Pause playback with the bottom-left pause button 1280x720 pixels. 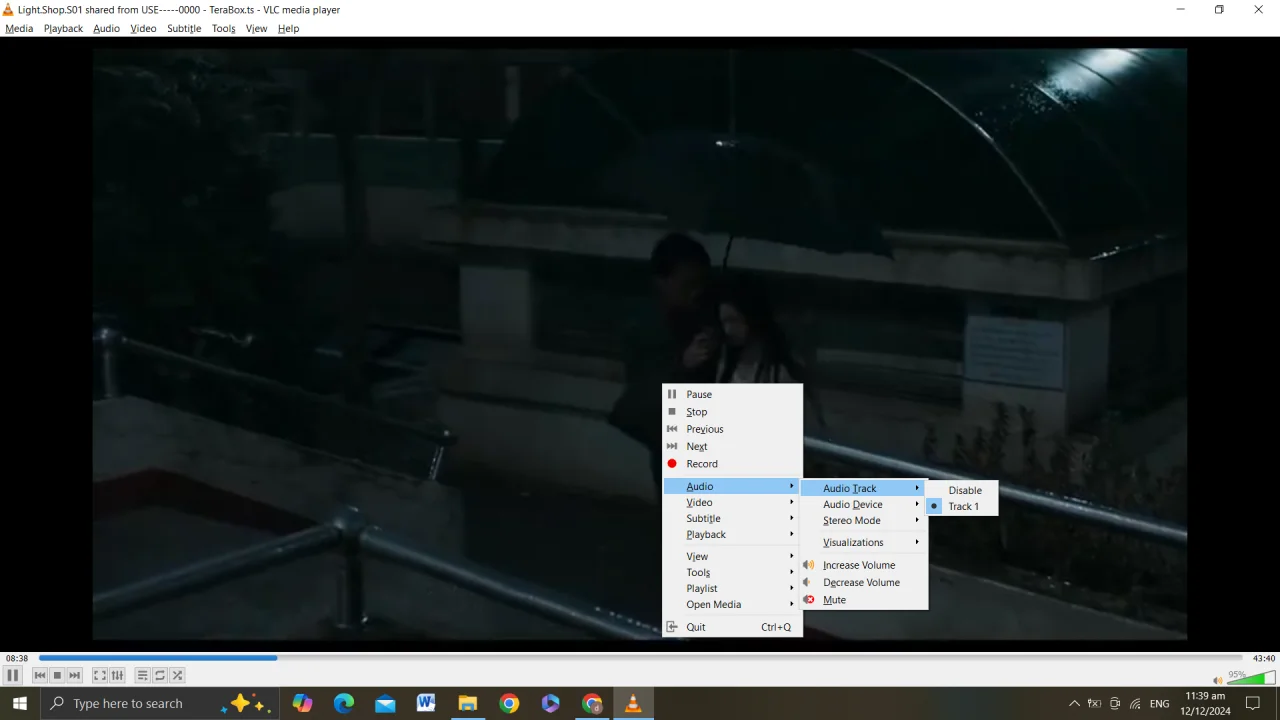[x=13, y=675]
